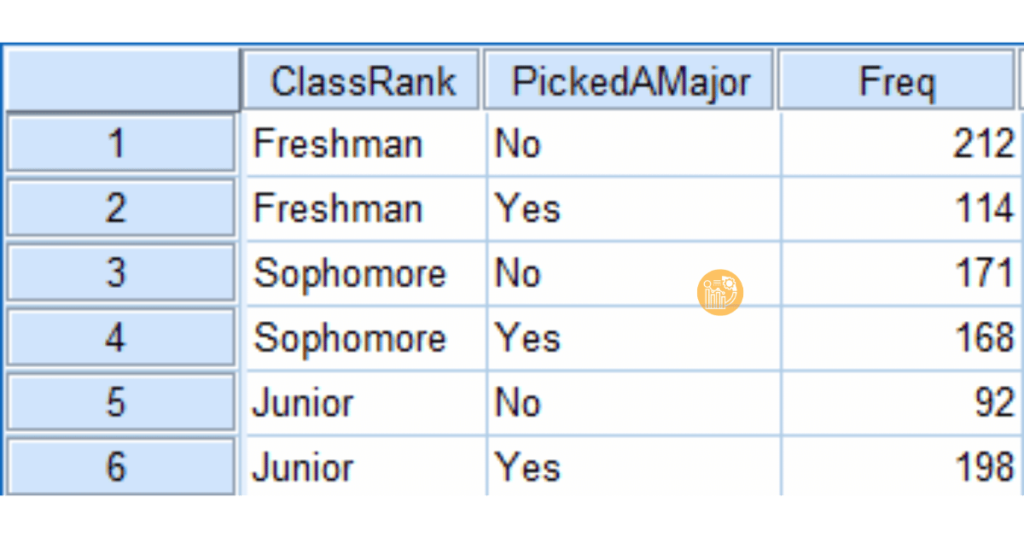Viewport: 1024px width, 538px height.
Task: Click the Freq column header
Action: click(x=896, y=81)
